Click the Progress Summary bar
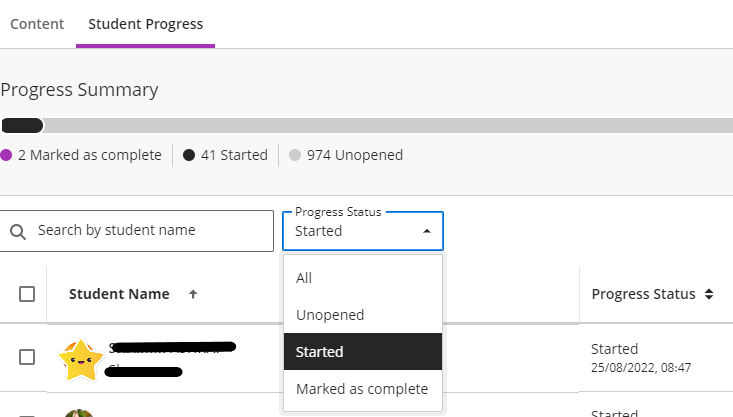The height and width of the screenshot is (417, 733). coord(366,126)
